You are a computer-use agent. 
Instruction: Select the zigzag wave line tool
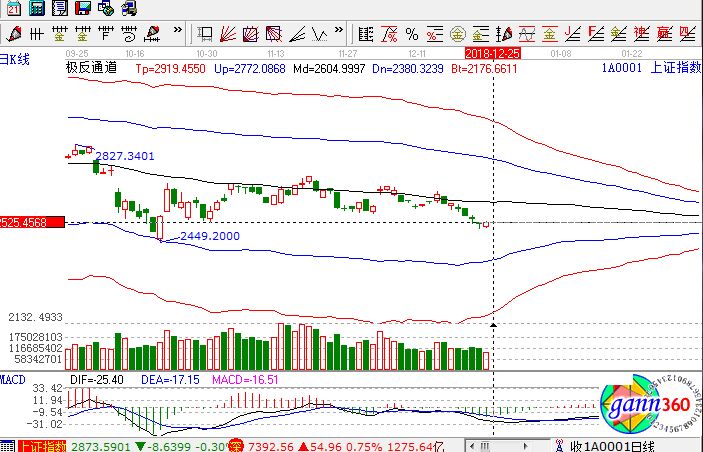319,34
